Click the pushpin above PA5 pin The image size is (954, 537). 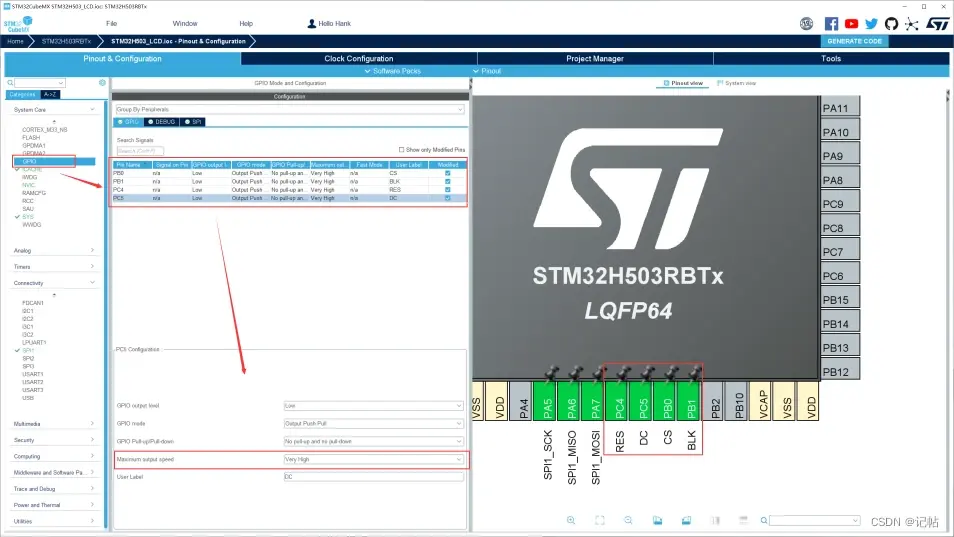(x=551, y=373)
